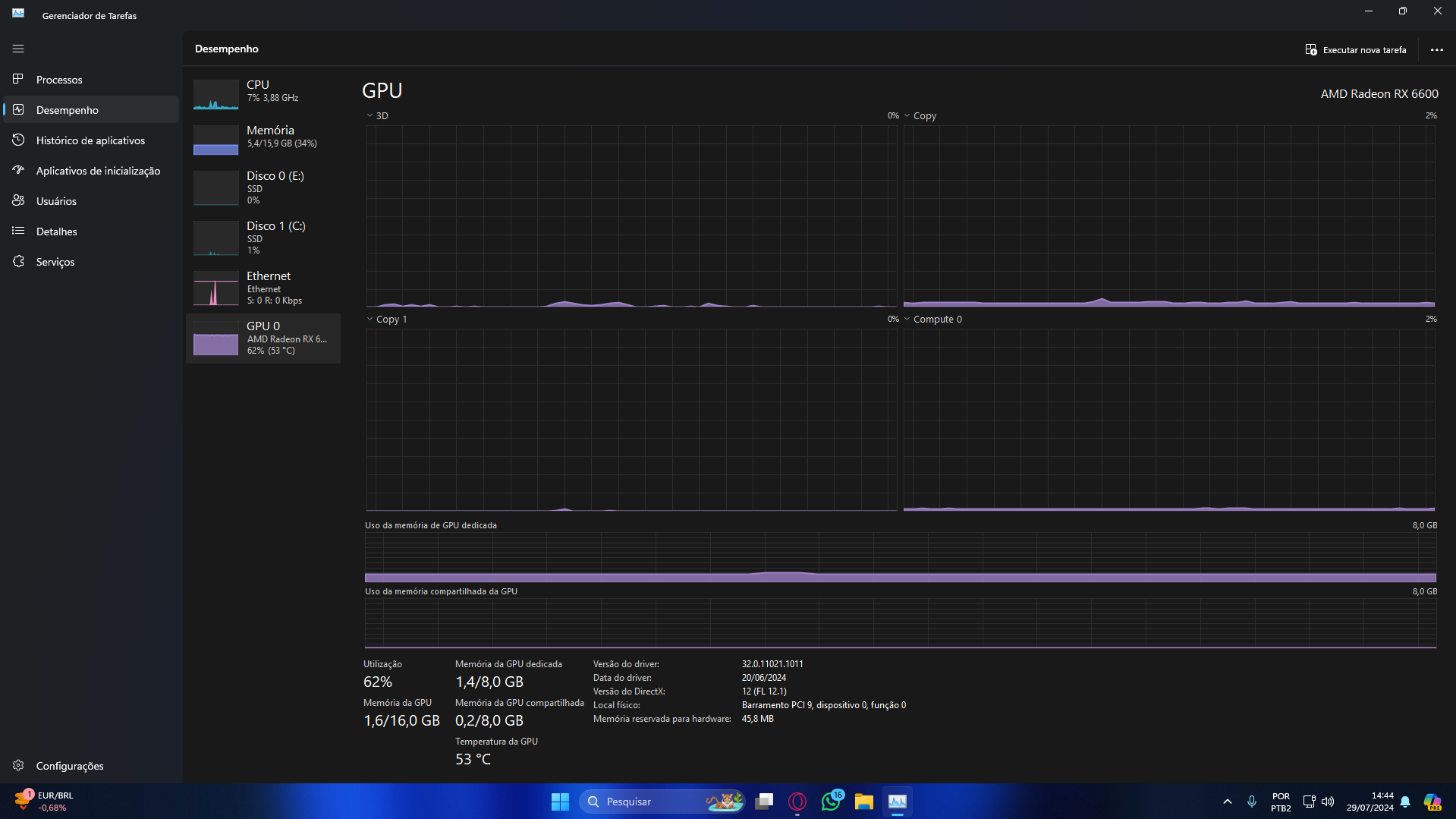Click the network tray icon

point(1309,802)
